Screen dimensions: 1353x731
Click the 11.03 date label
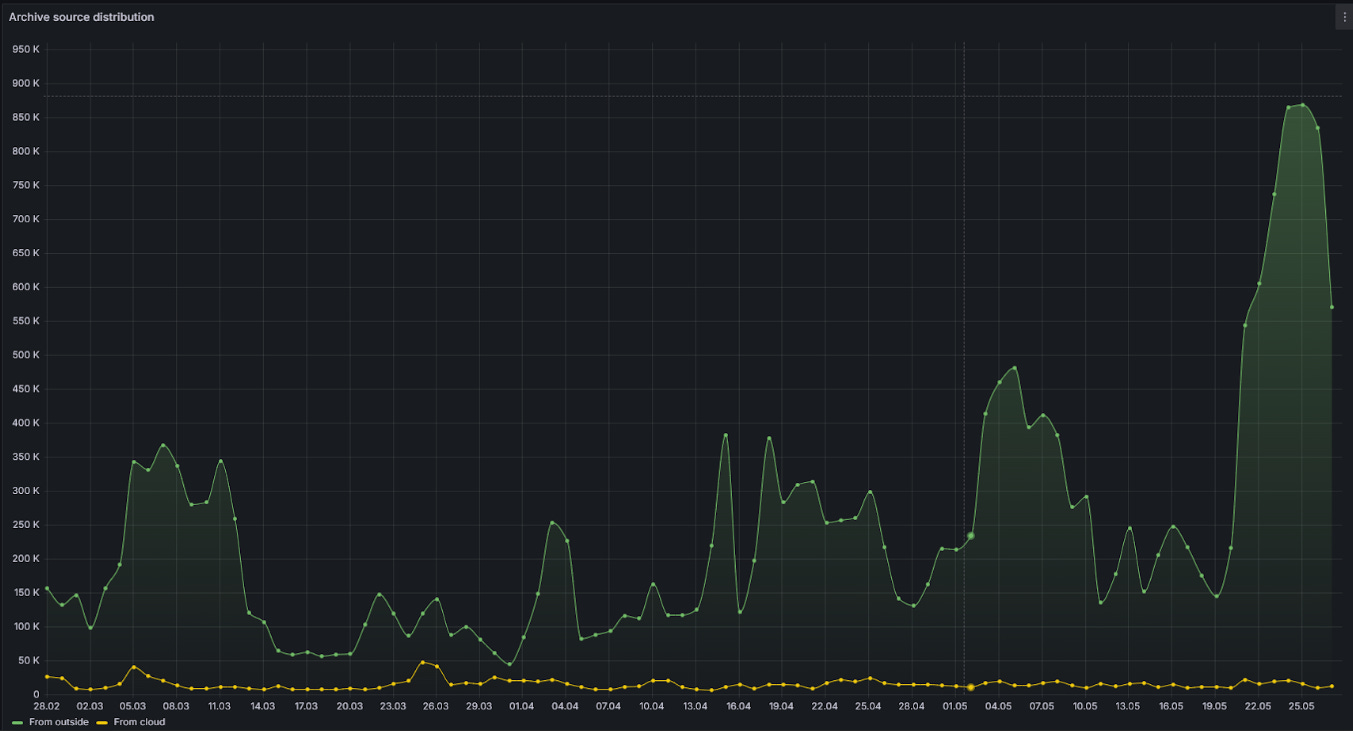click(219, 706)
